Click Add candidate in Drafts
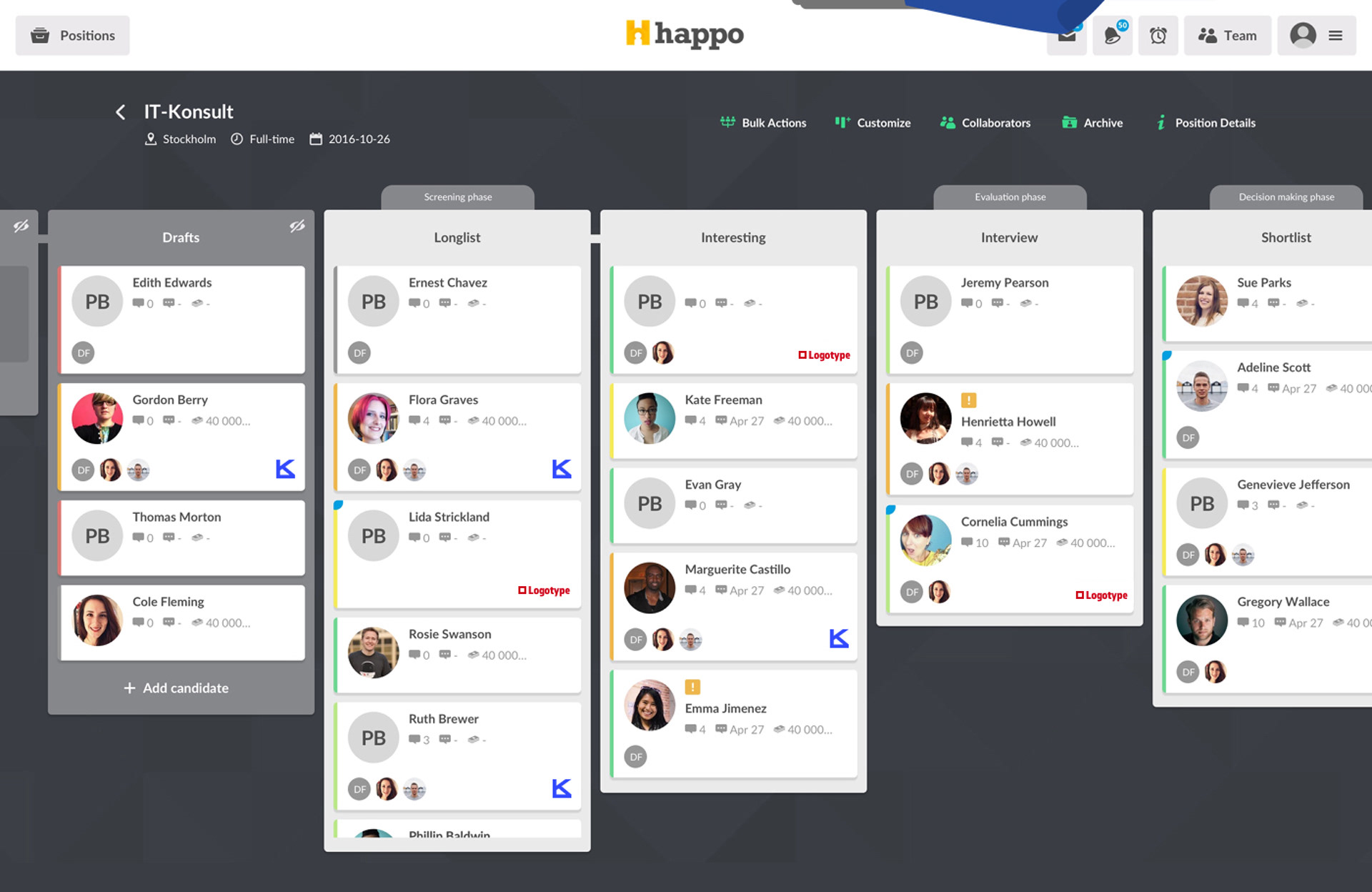This screenshot has width=1372, height=892. 177,688
